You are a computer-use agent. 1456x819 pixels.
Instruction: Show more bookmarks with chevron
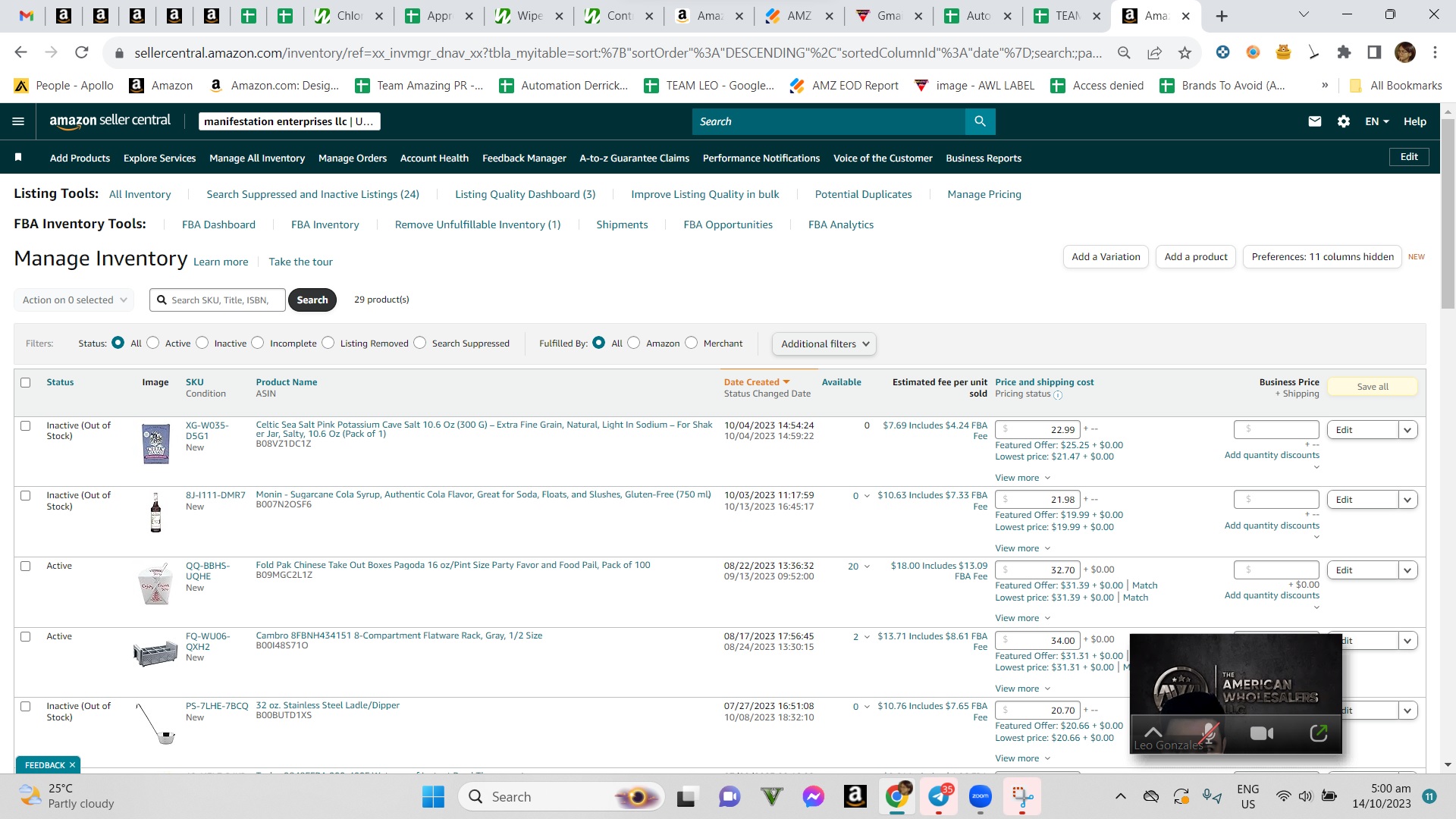click(x=1325, y=86)
